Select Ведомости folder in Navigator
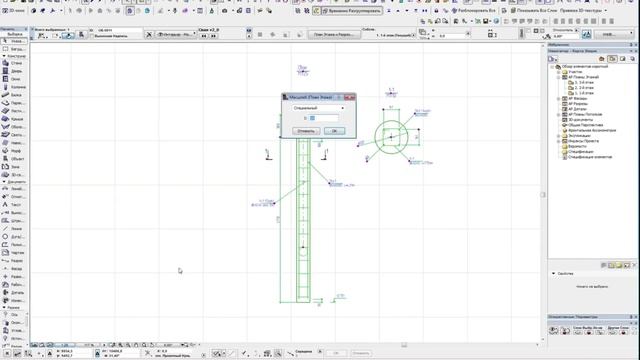The height and width of the screenshot is (360, 640). point(574,147)
